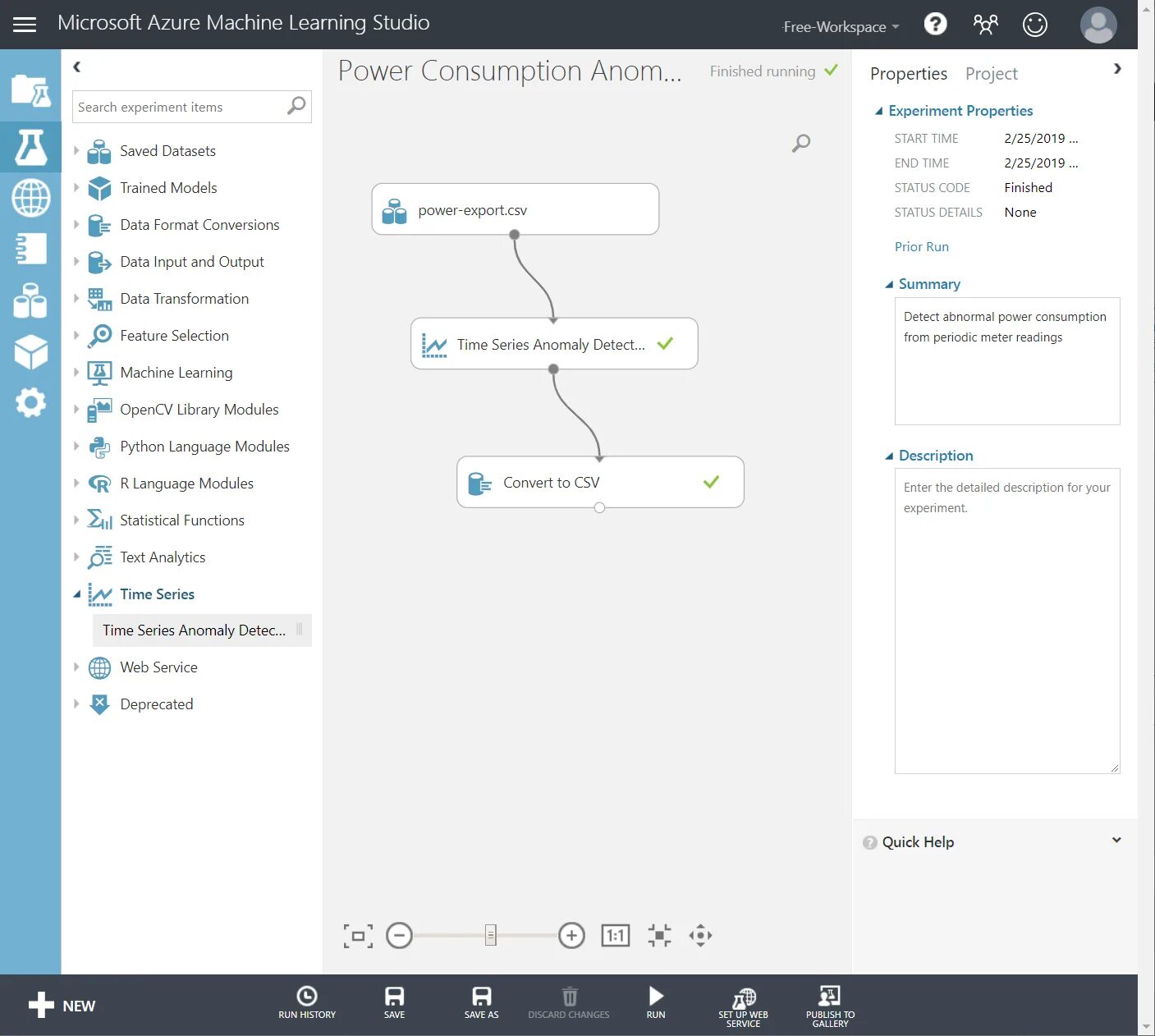Collapse the Description section
The height and width of the screenshot is (1036, 1155).
[x=889, y=456]
